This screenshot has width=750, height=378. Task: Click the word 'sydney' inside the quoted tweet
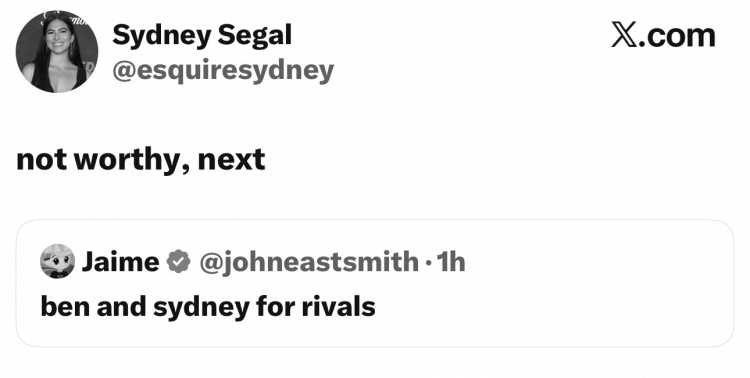(x=201, y=308)
